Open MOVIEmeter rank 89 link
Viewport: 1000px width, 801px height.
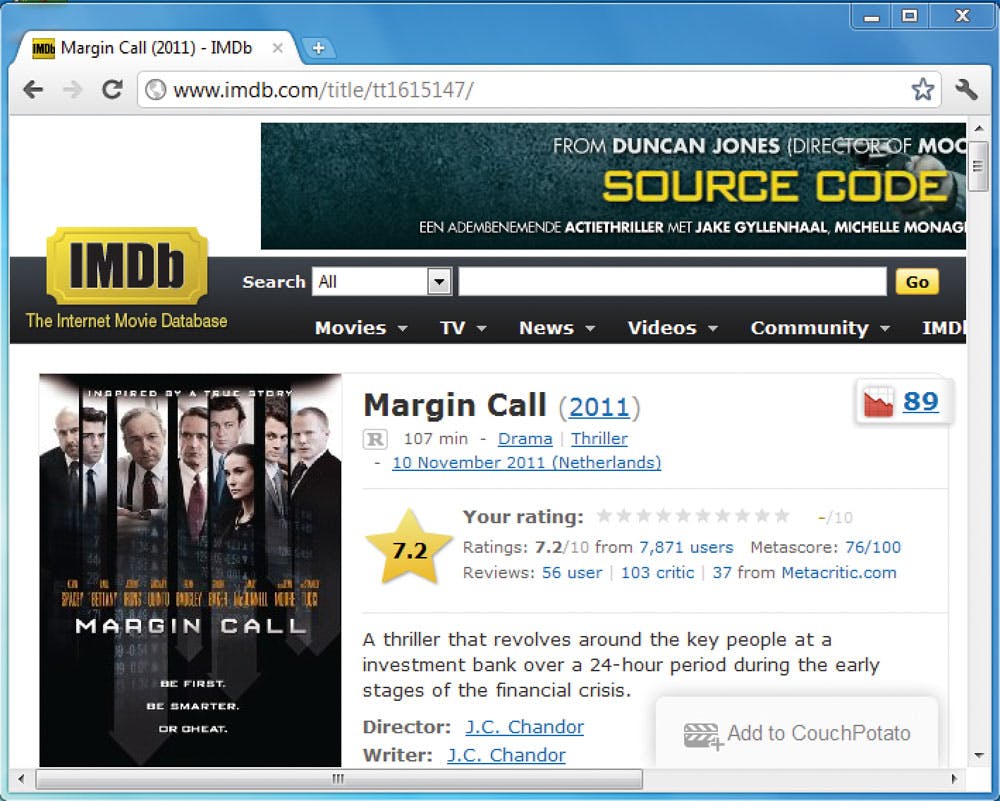pyautogui.click(x=920, y=401)
